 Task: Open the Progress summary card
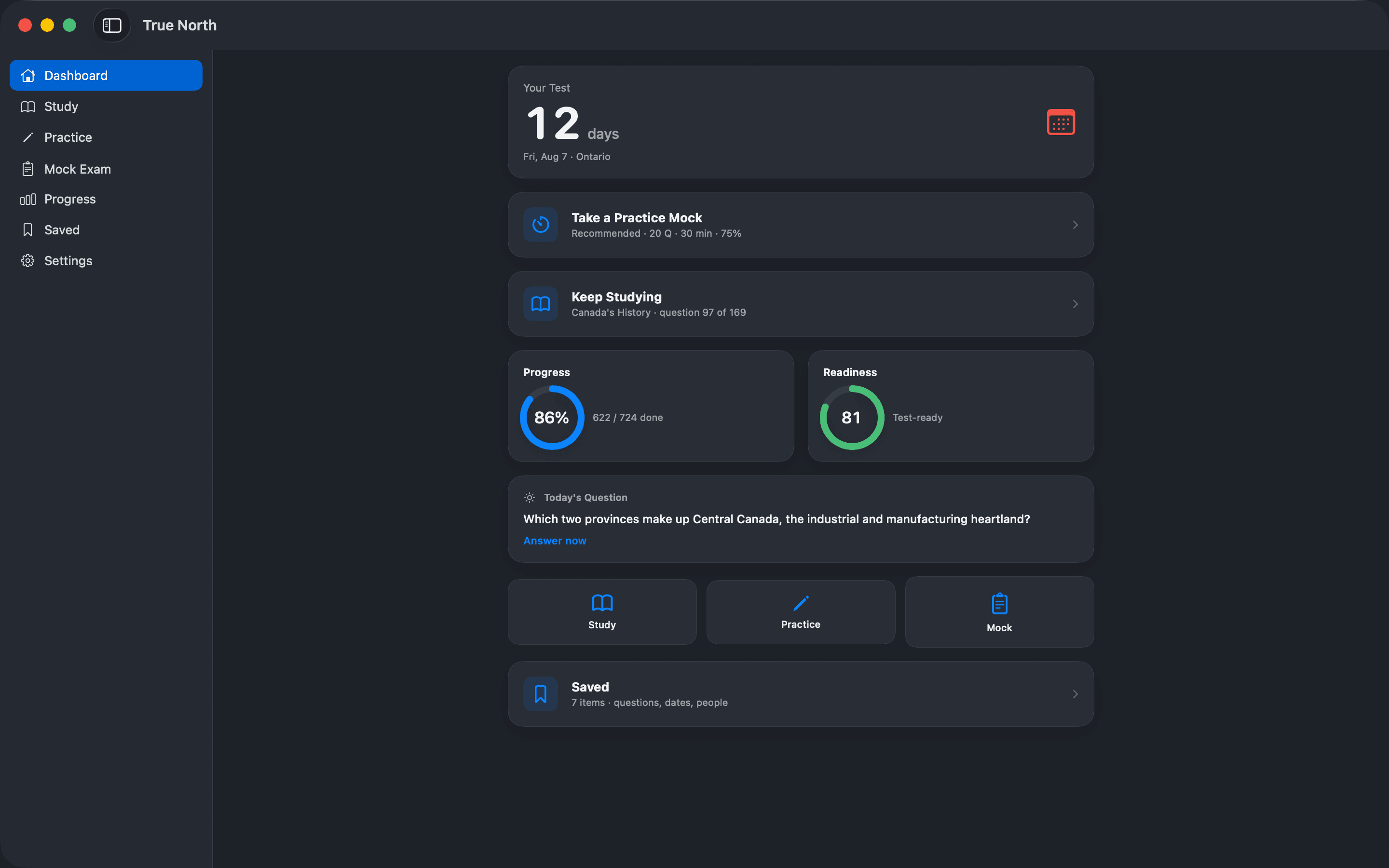click(651, 406)
